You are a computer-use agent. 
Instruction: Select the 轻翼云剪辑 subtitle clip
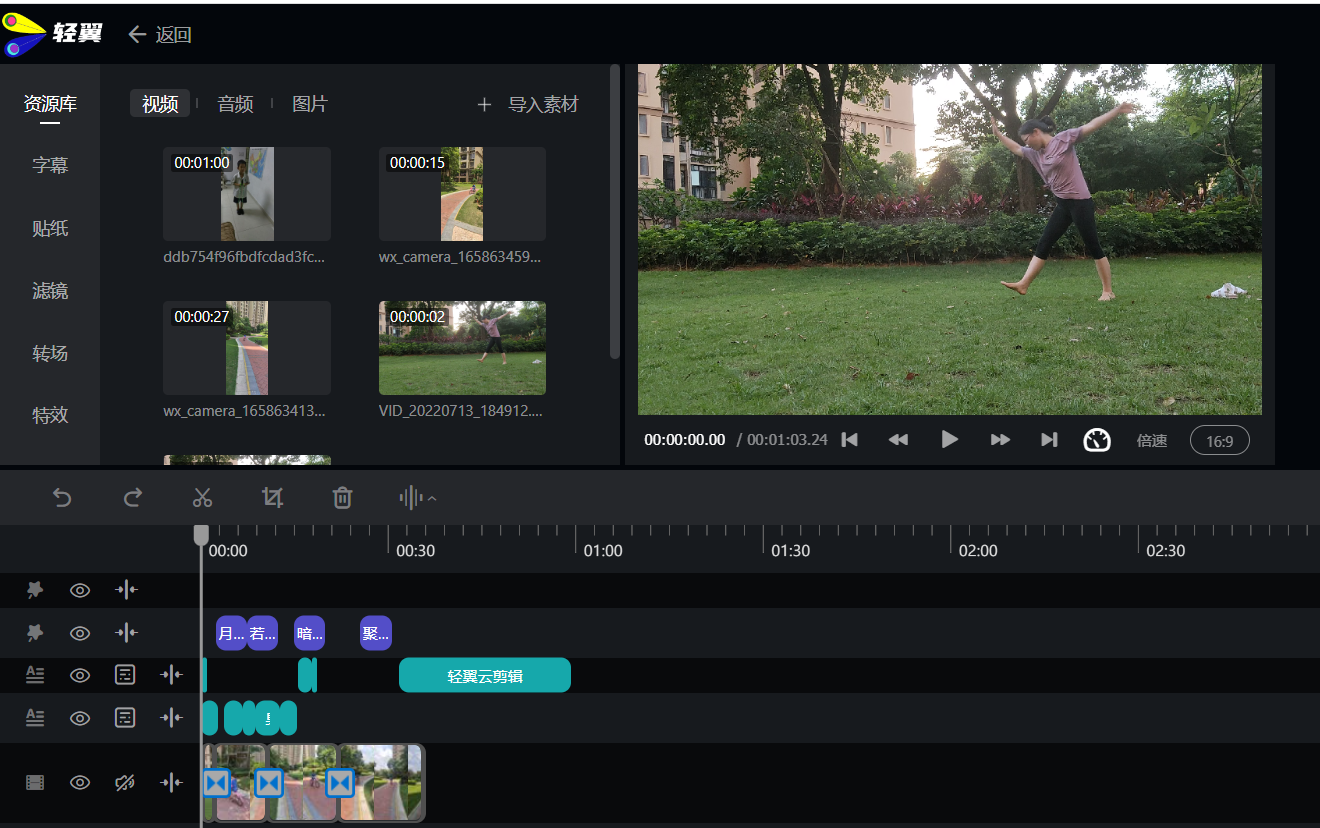[485, 675]
